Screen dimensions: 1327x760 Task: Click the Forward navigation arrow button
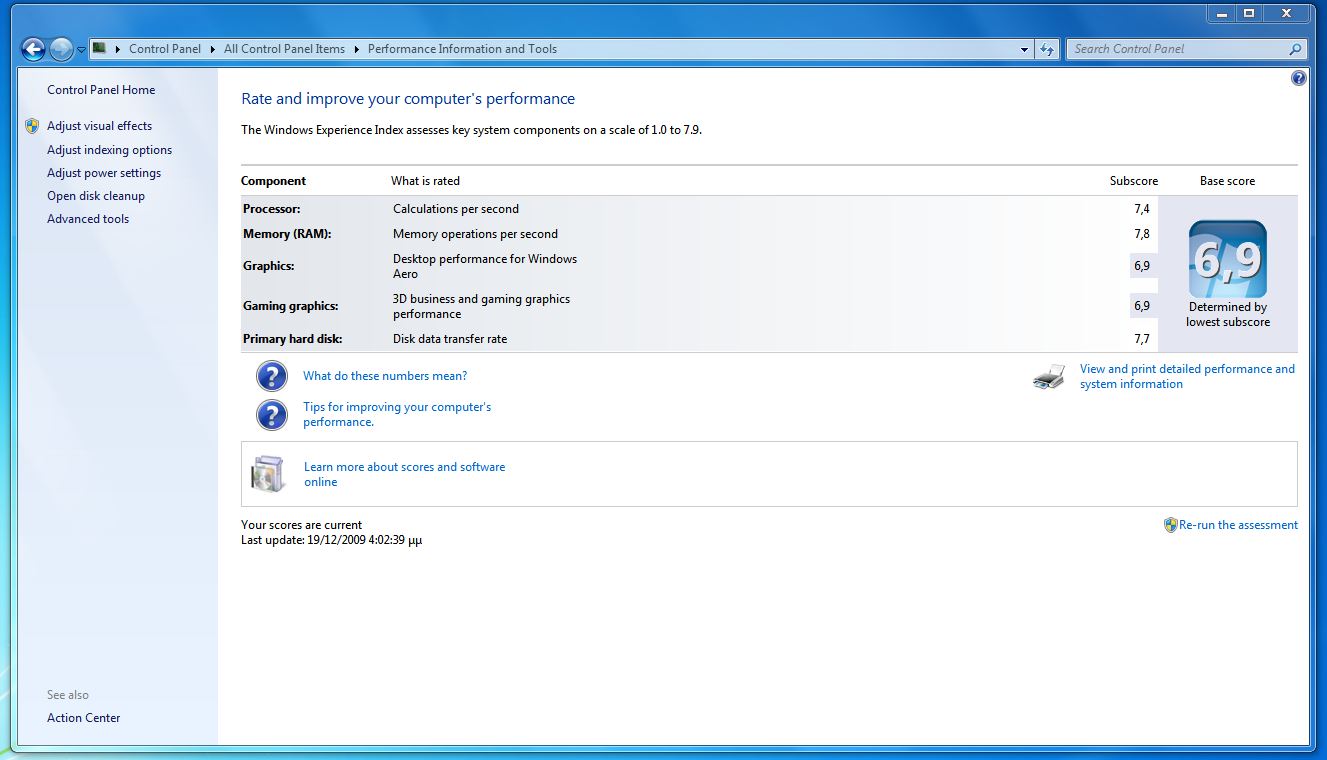click(x=61, y=49)
